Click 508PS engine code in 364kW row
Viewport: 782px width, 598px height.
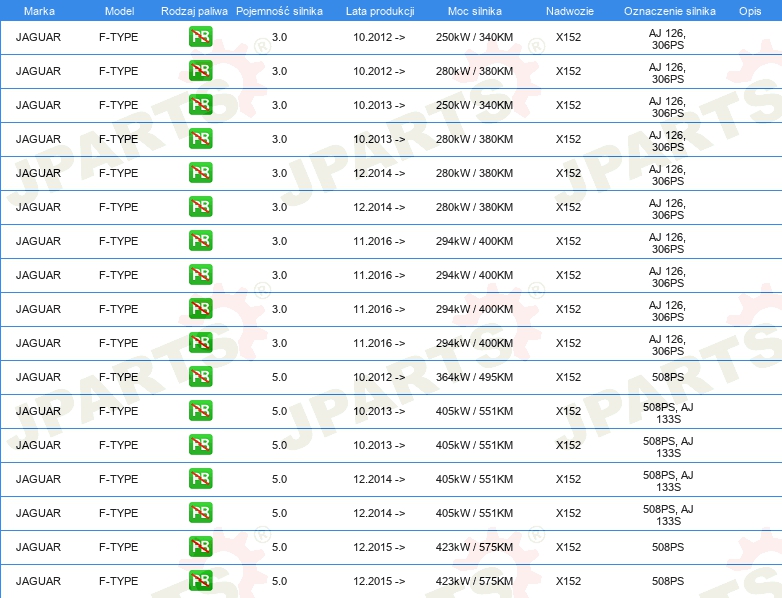pos(668,377)
